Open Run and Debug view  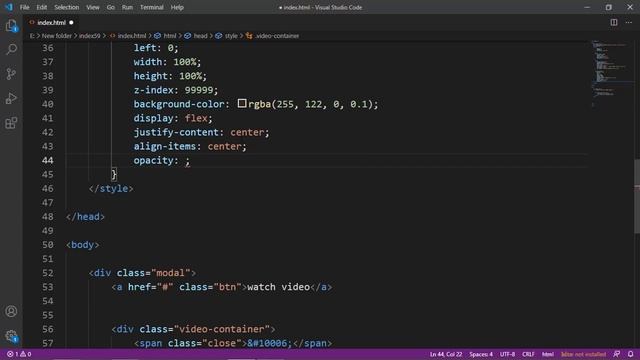pos(11,98)
